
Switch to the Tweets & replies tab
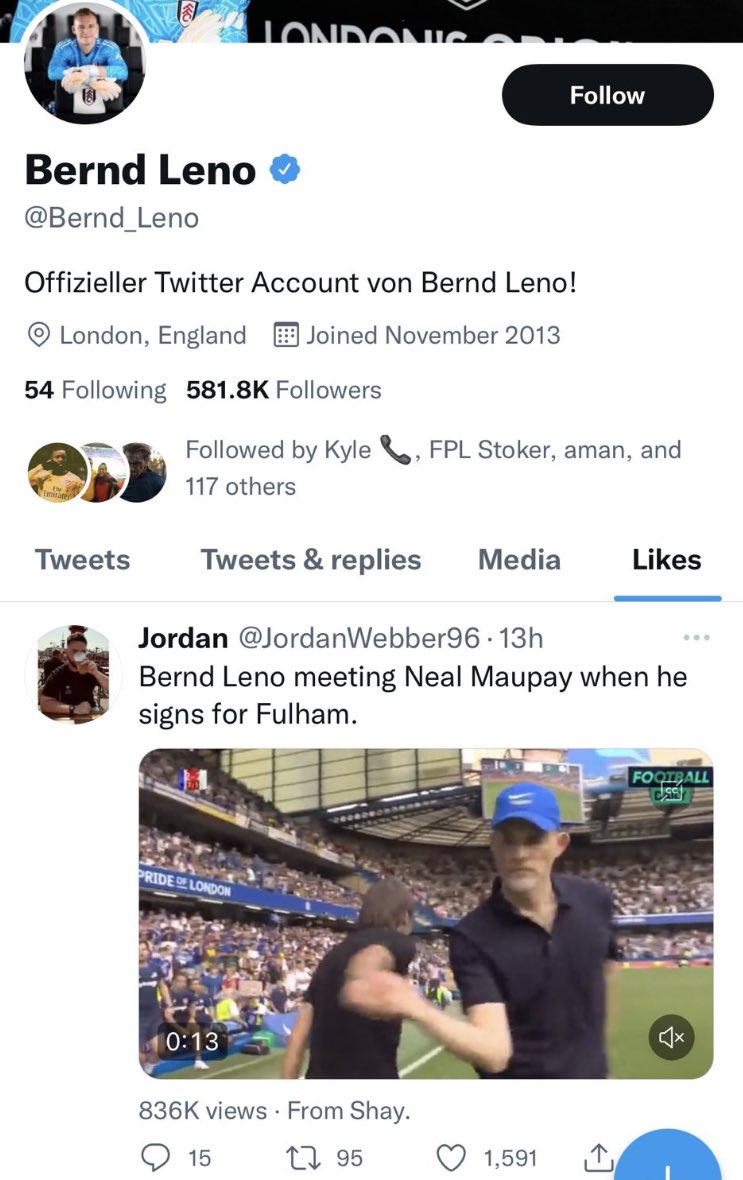[x=311, y=560]
